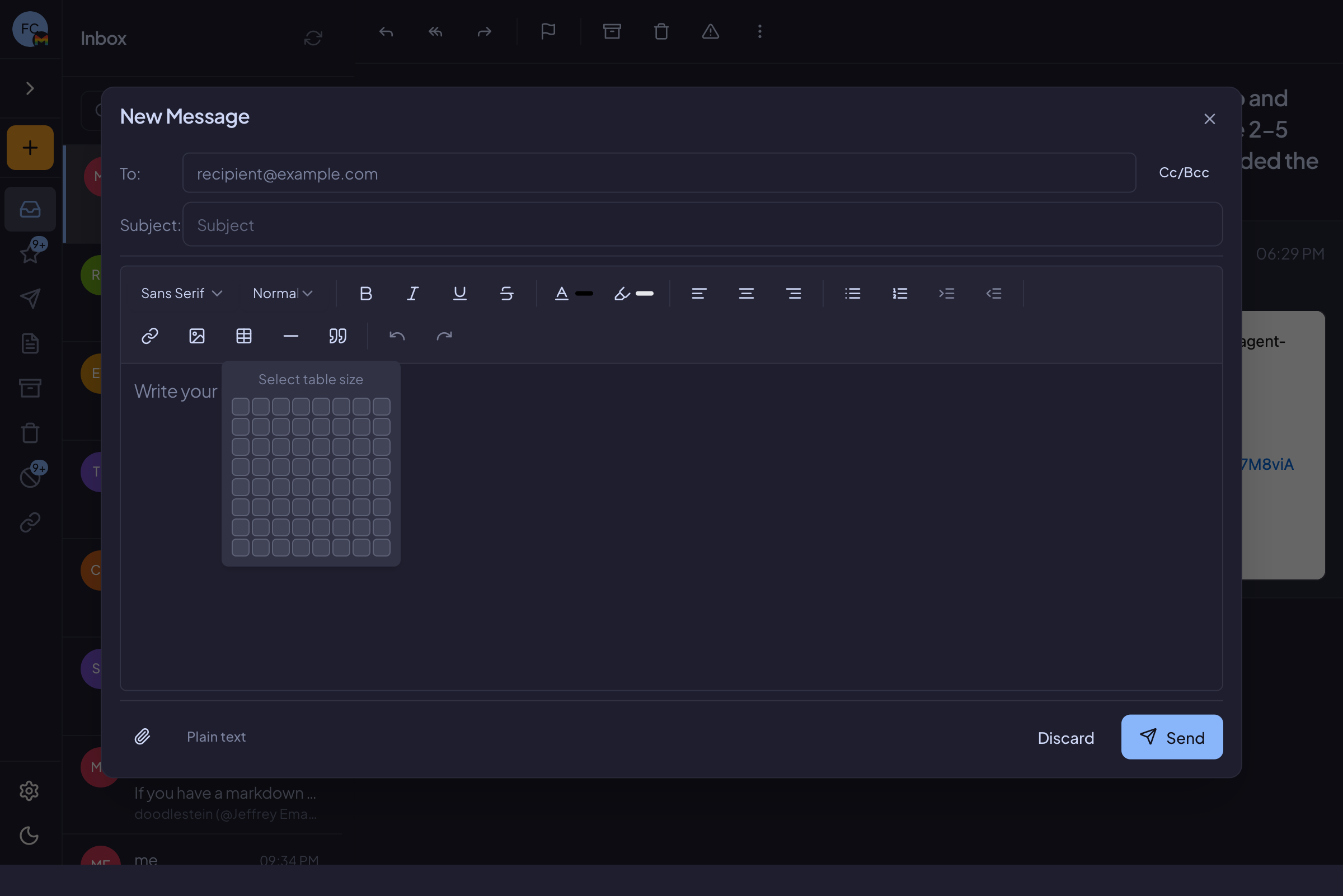Compose a new email with the plus button
This screenshot has height=896, width=1343.
[x=30, y=148]
